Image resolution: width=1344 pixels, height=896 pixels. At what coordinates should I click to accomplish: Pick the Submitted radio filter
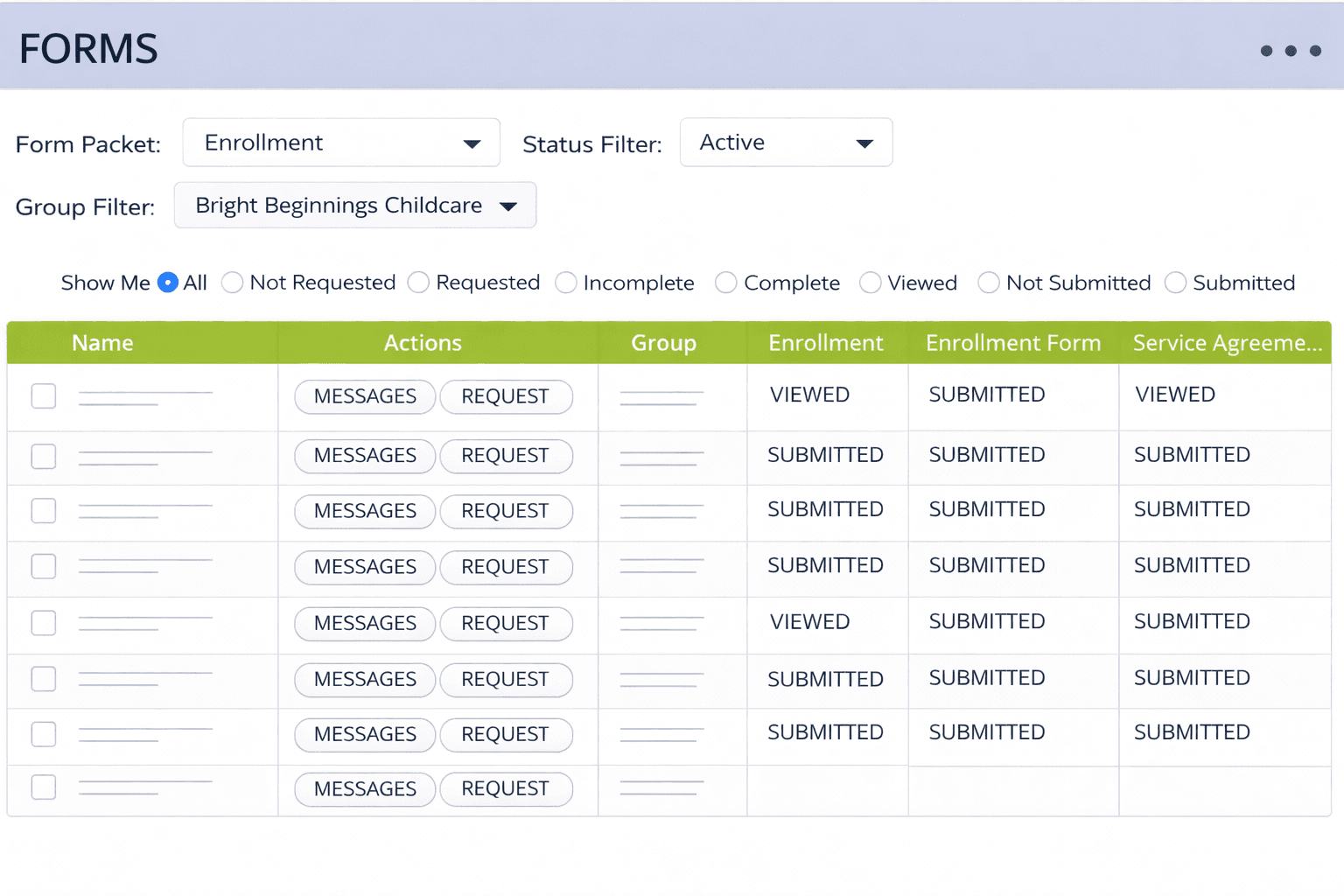tap(1175, 283)
